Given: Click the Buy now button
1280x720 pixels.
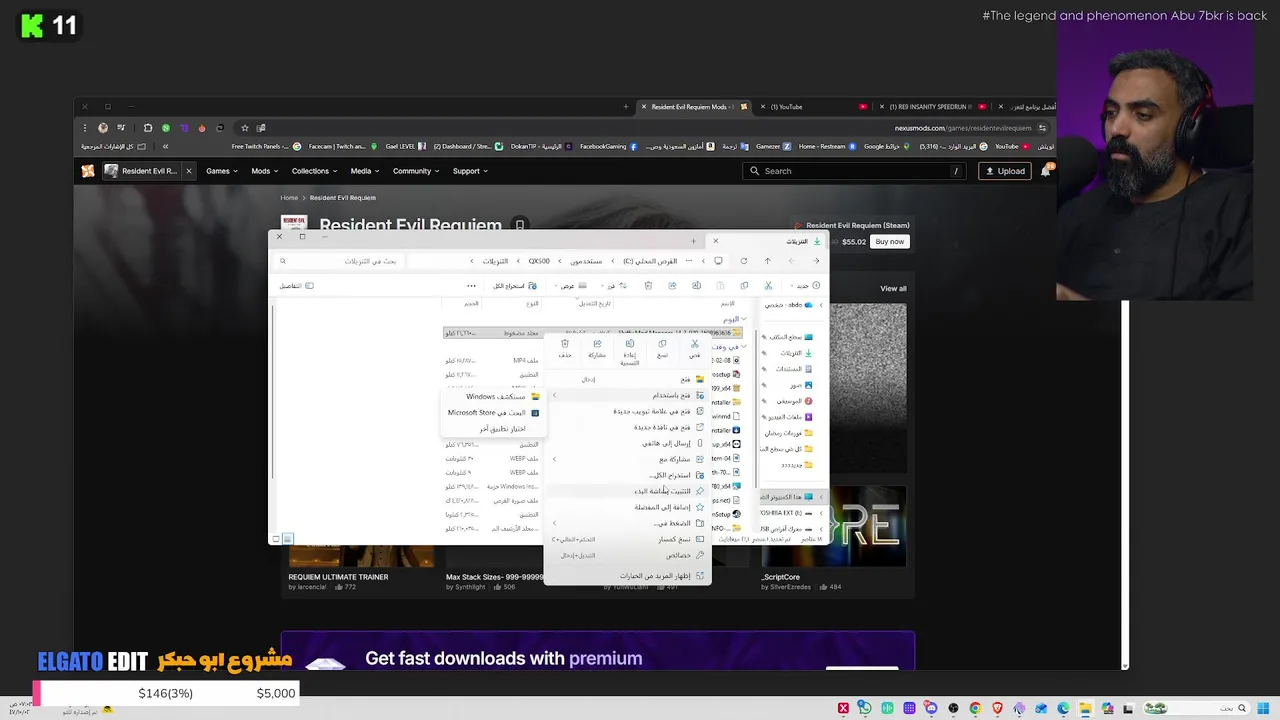Looking at the screenshot, I should coord(889,242).
